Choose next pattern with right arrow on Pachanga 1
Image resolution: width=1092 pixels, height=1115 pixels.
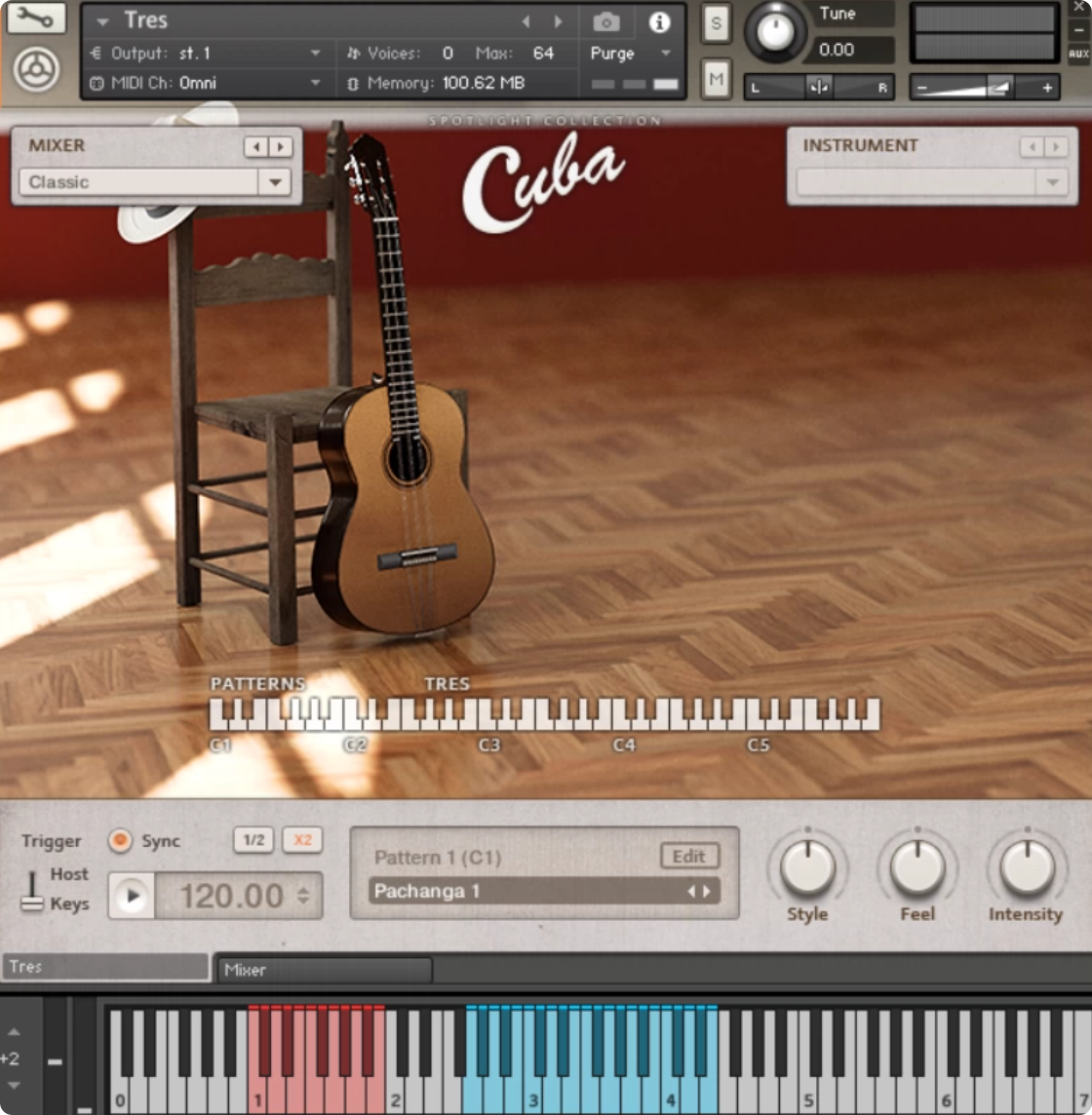tap(707, 891)
